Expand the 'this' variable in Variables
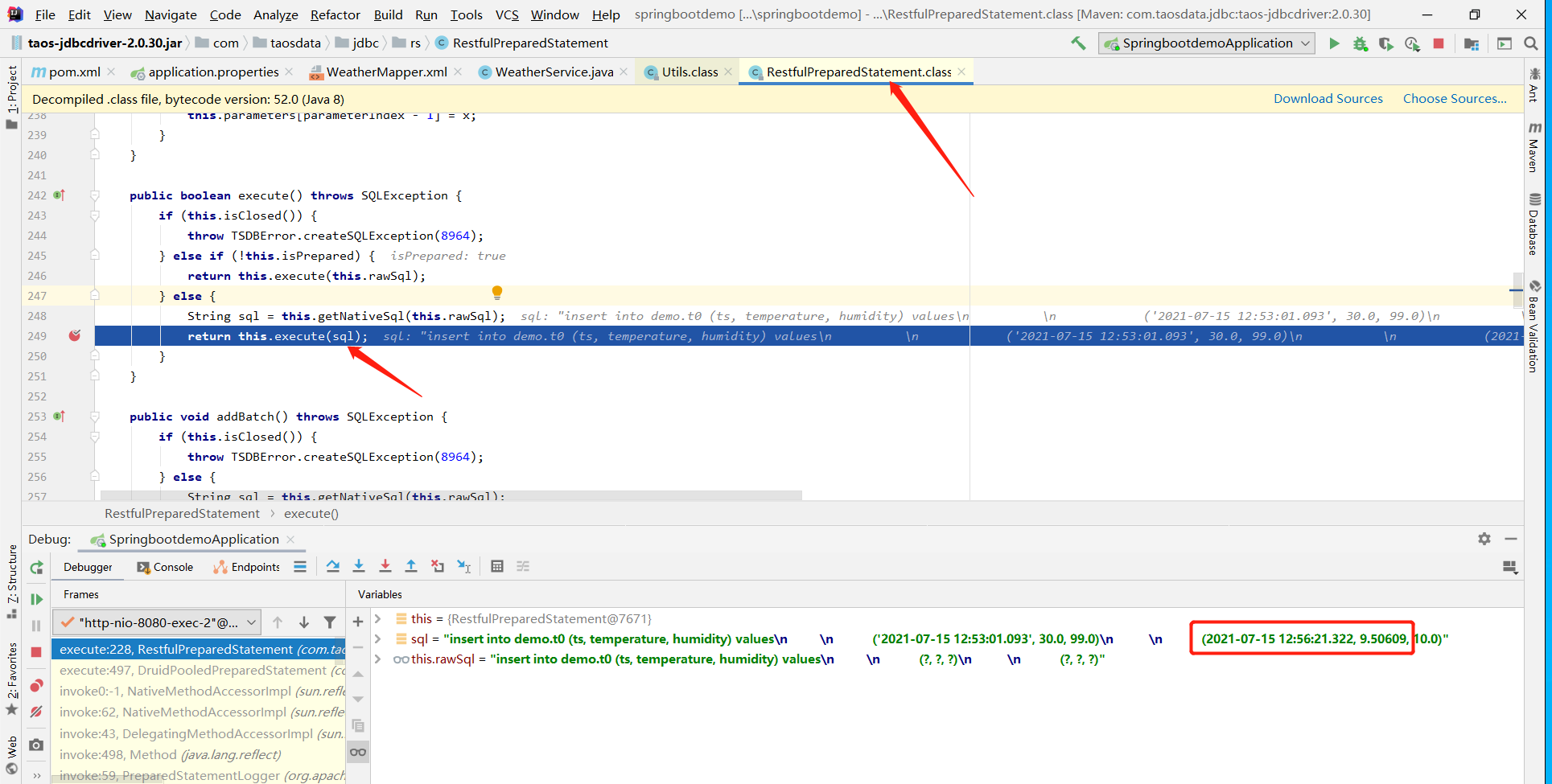The image size is (1552, 784). [378, 618]
